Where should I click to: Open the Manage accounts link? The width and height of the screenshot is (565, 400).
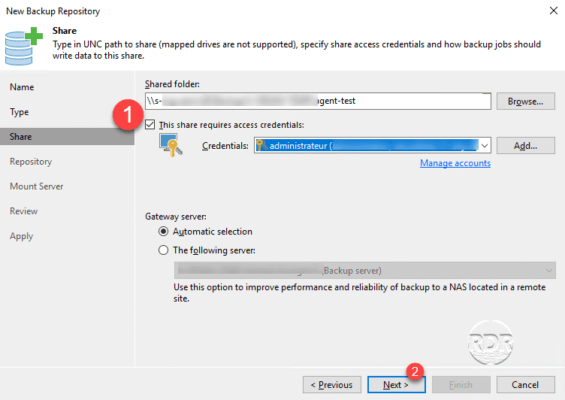[455, 163]
